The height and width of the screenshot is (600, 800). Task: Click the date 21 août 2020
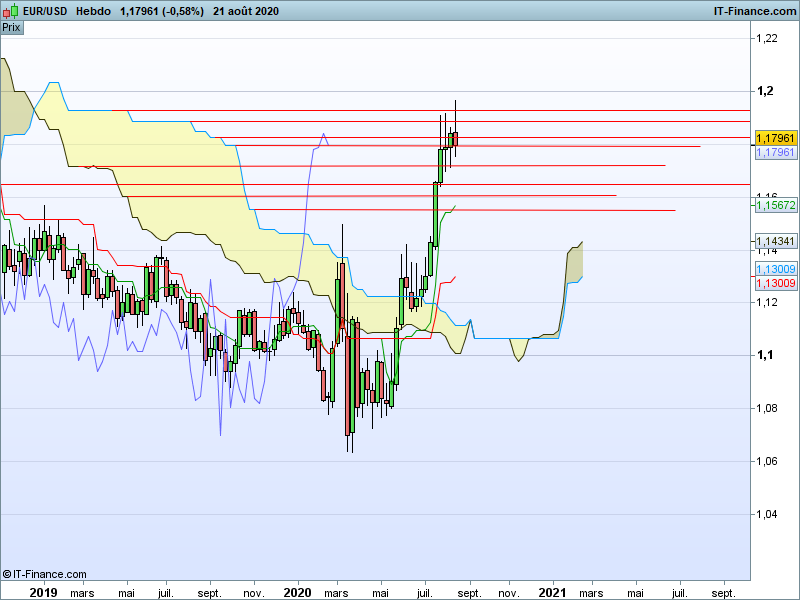[246, 11]
